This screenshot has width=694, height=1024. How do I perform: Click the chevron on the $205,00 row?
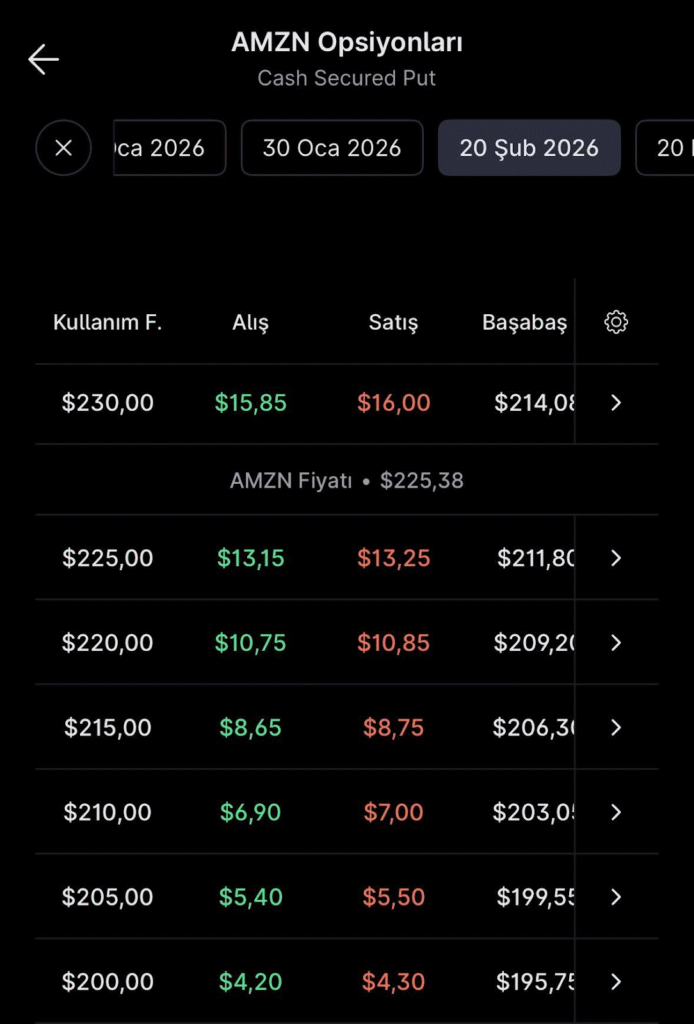(616, 897)
